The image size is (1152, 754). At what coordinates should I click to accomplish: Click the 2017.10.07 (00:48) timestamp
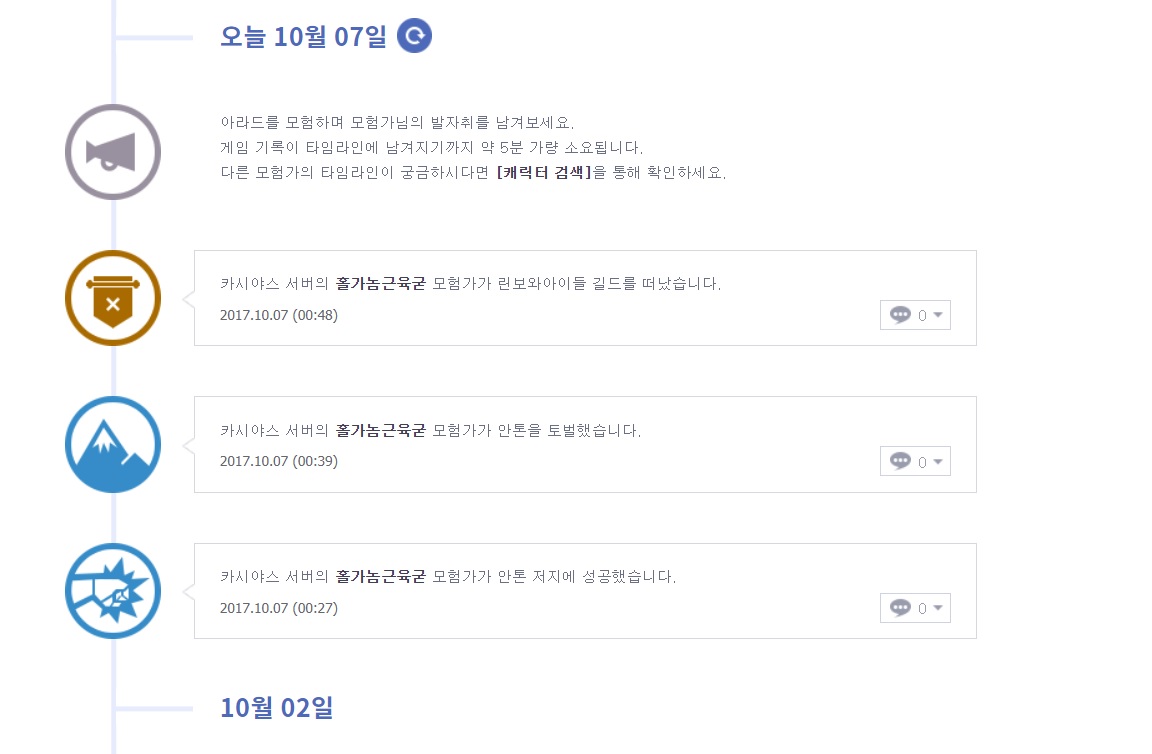[x=279, y=315]
